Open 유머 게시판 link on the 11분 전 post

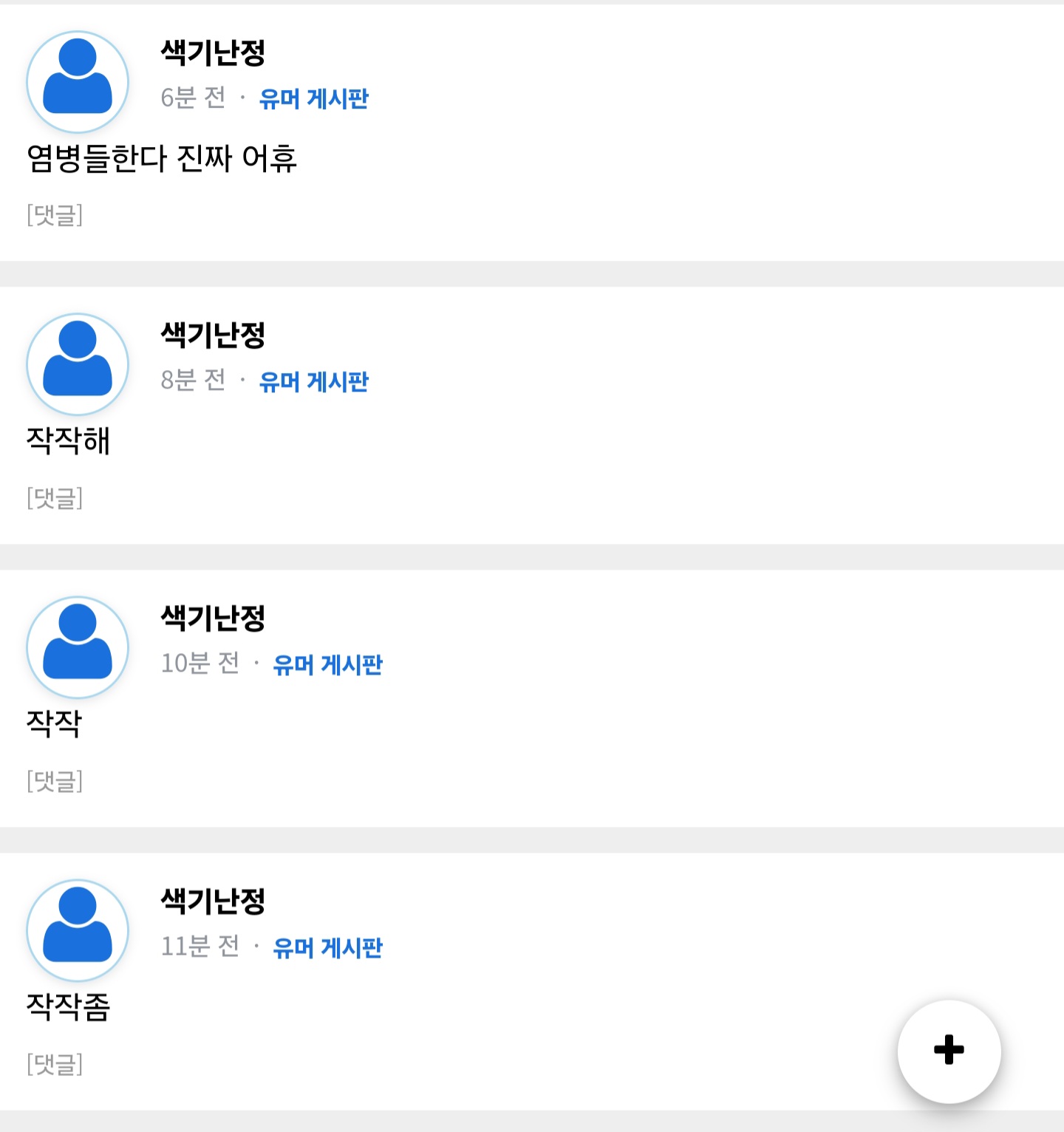[x=327, y=947]
